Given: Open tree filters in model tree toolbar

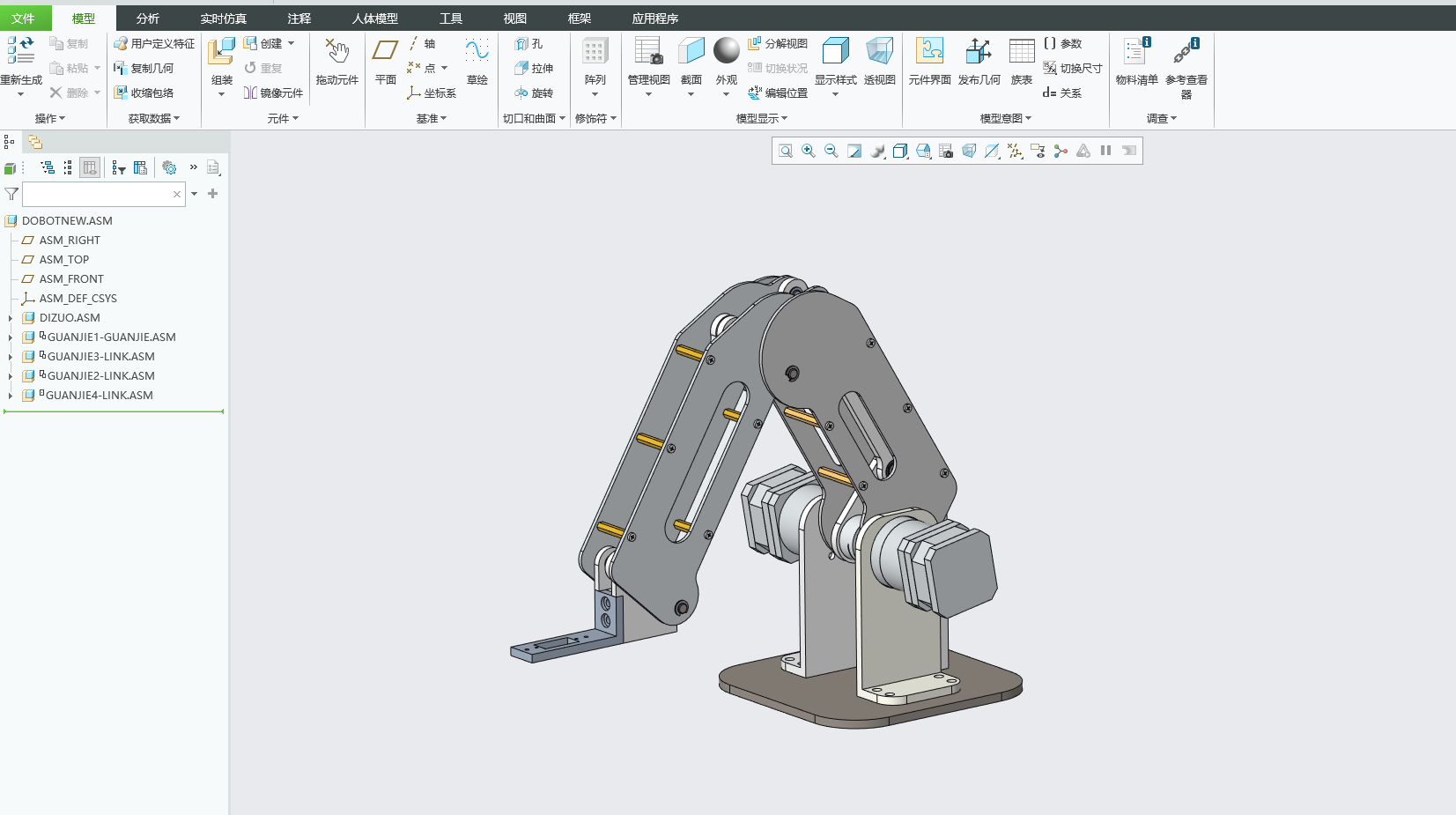Looking at the screenshot, I should tap(119, 167).
